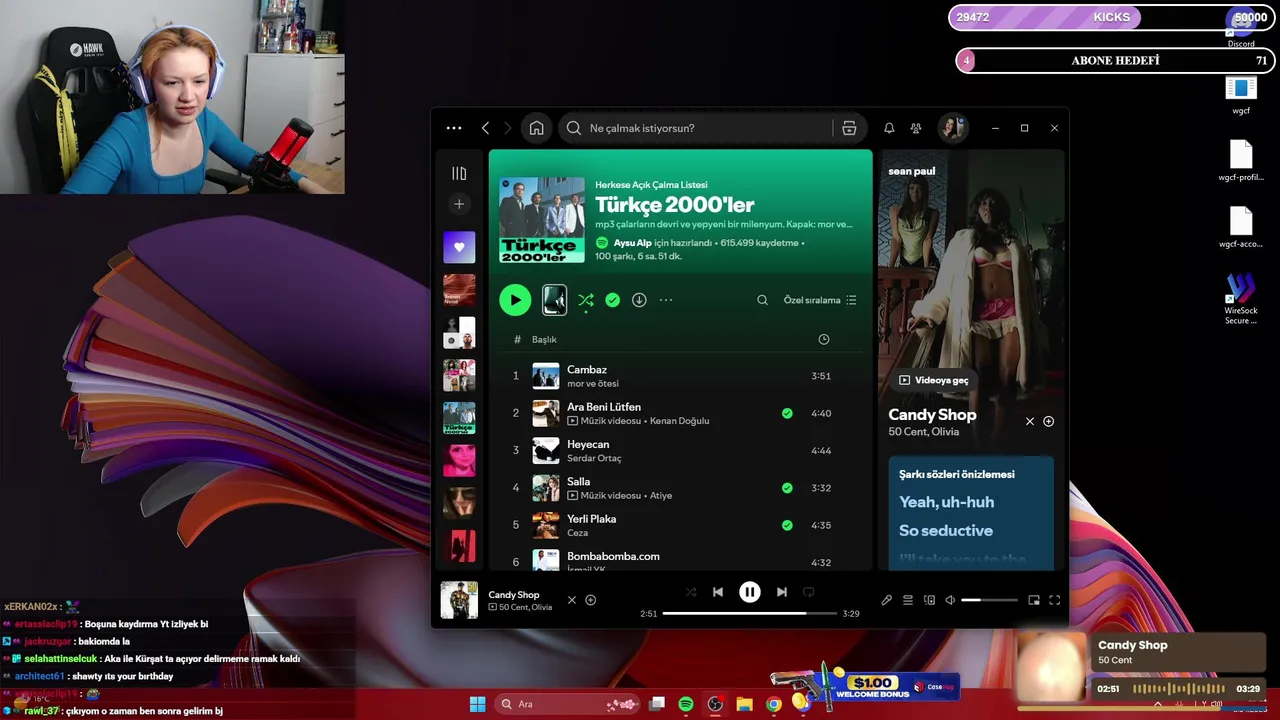Open Spotify notifications bell

pos(889,128)
